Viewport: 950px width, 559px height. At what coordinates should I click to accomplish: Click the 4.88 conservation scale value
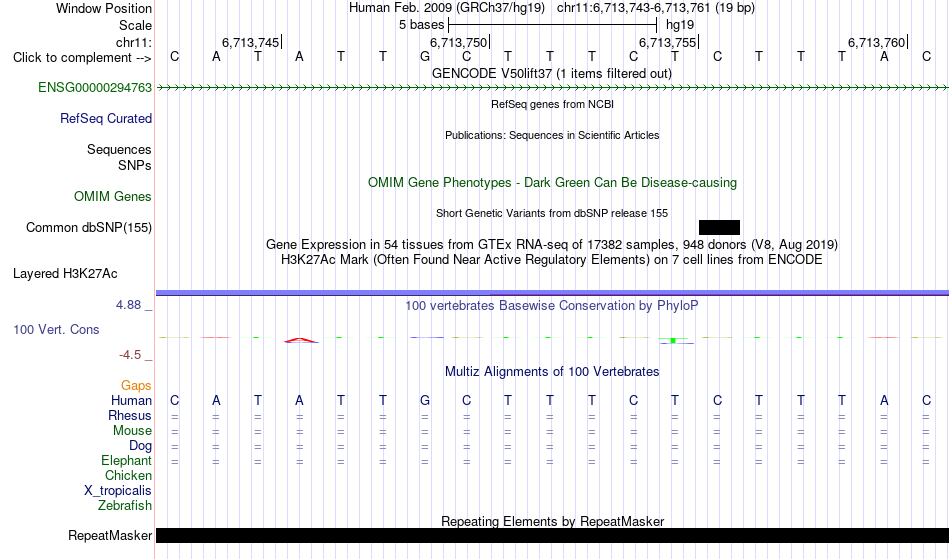pos(128,305)
